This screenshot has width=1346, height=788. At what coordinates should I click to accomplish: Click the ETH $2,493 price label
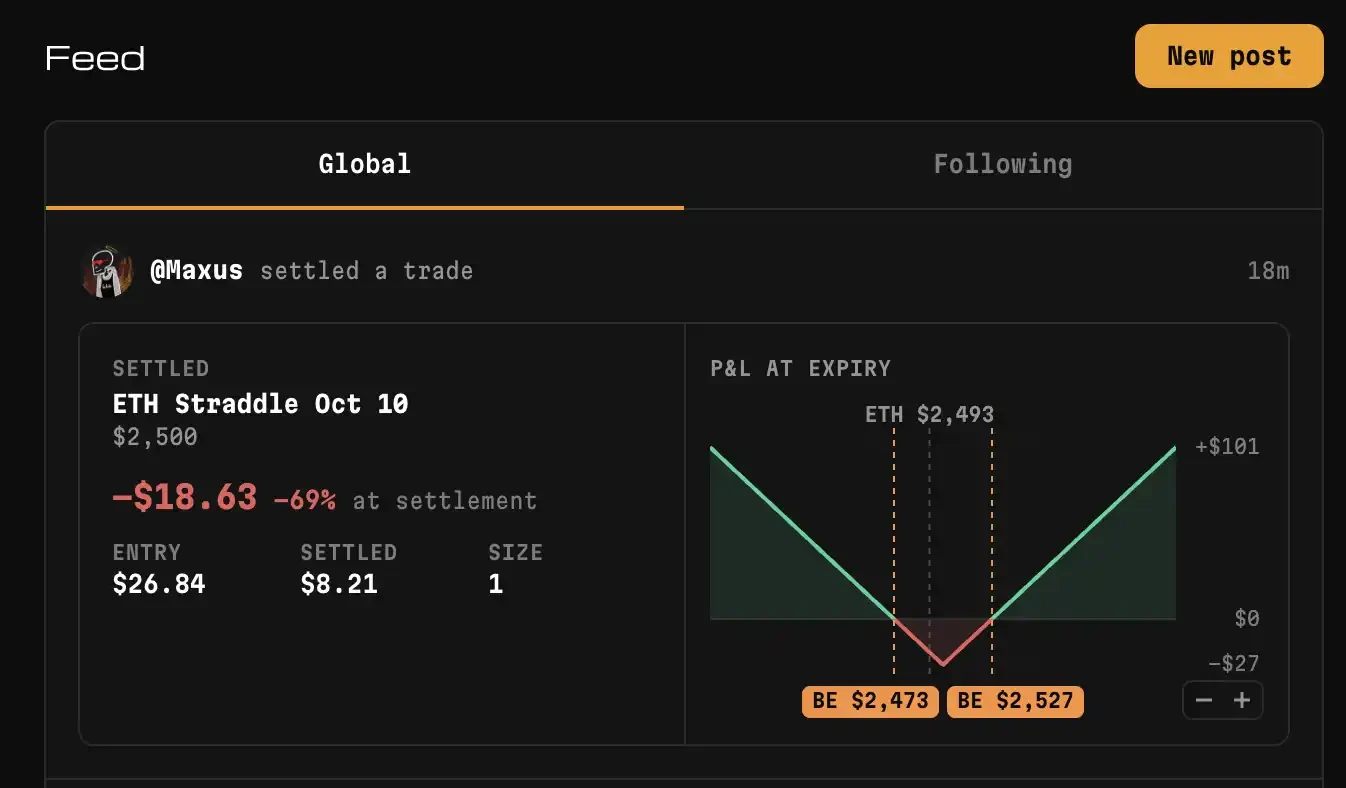(929, 414)
